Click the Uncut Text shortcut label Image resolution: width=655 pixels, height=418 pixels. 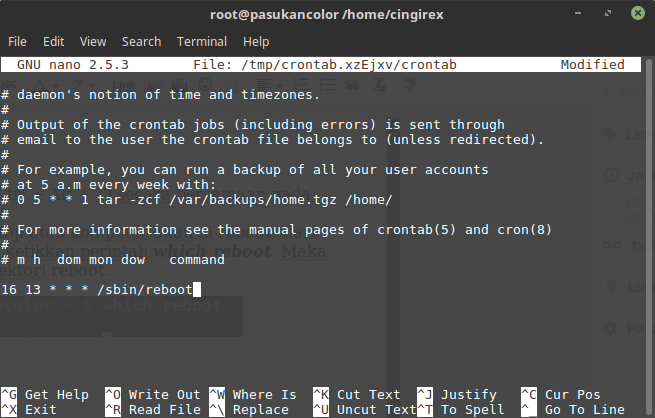tap(374, 410)
